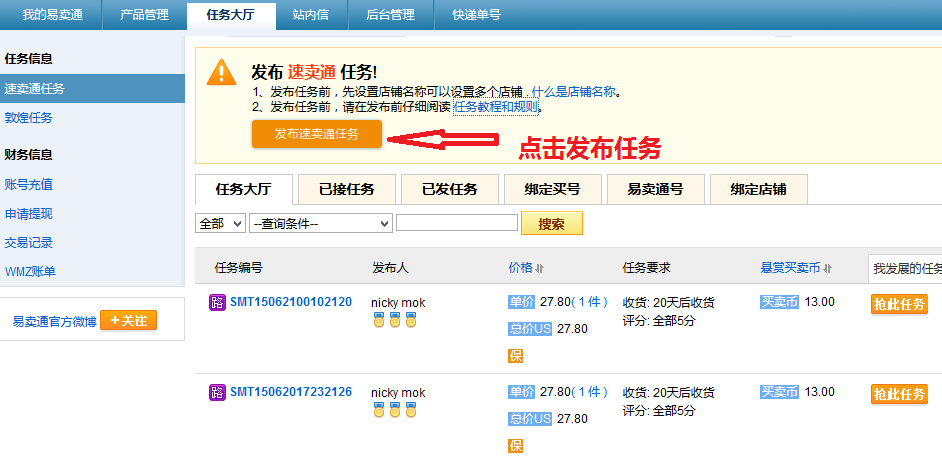Image resolution: width=942 pixels, height=460 pixels.
Task: Click the 搜索 button
Action: pos(552,223)
